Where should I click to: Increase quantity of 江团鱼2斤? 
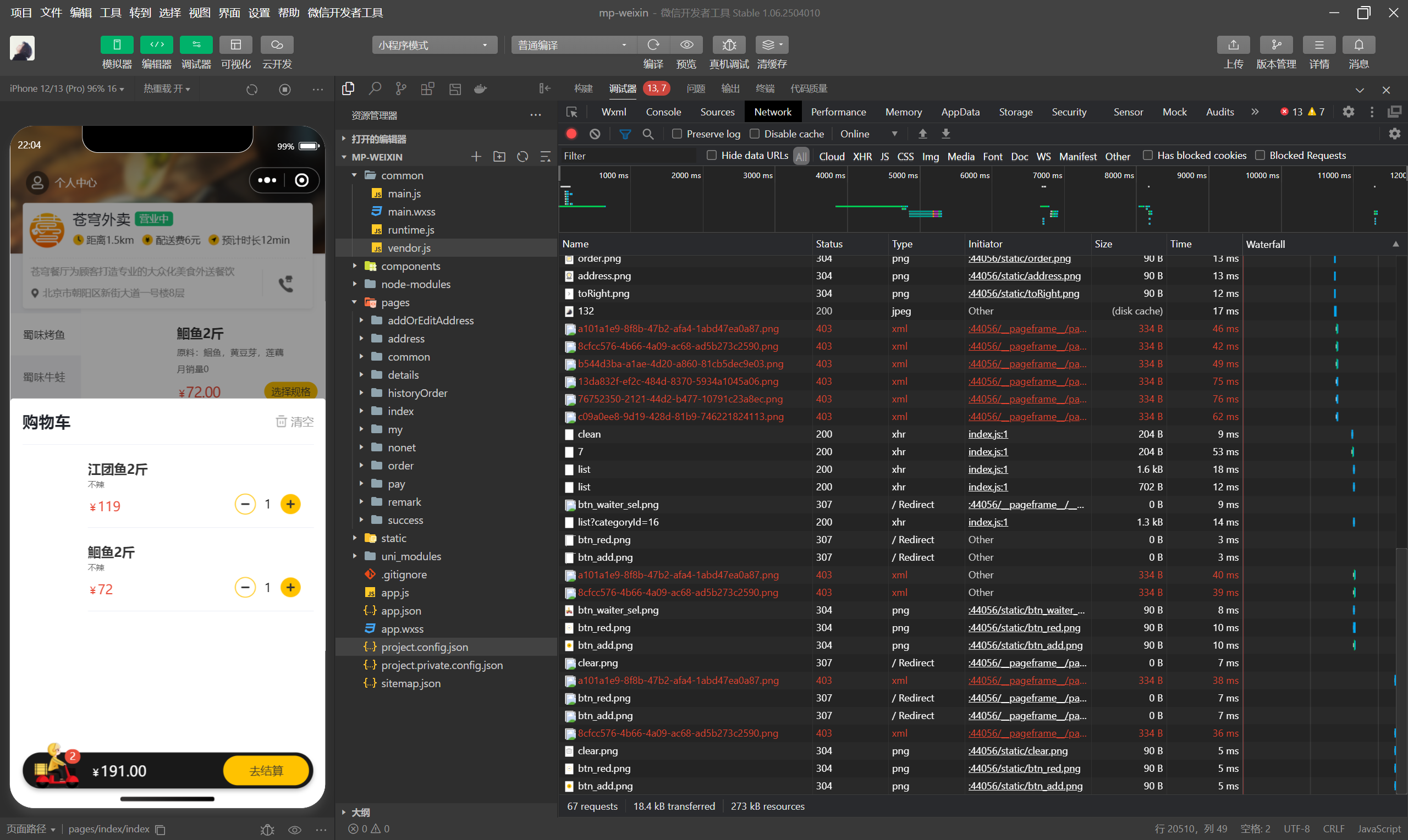click(290, 504)
